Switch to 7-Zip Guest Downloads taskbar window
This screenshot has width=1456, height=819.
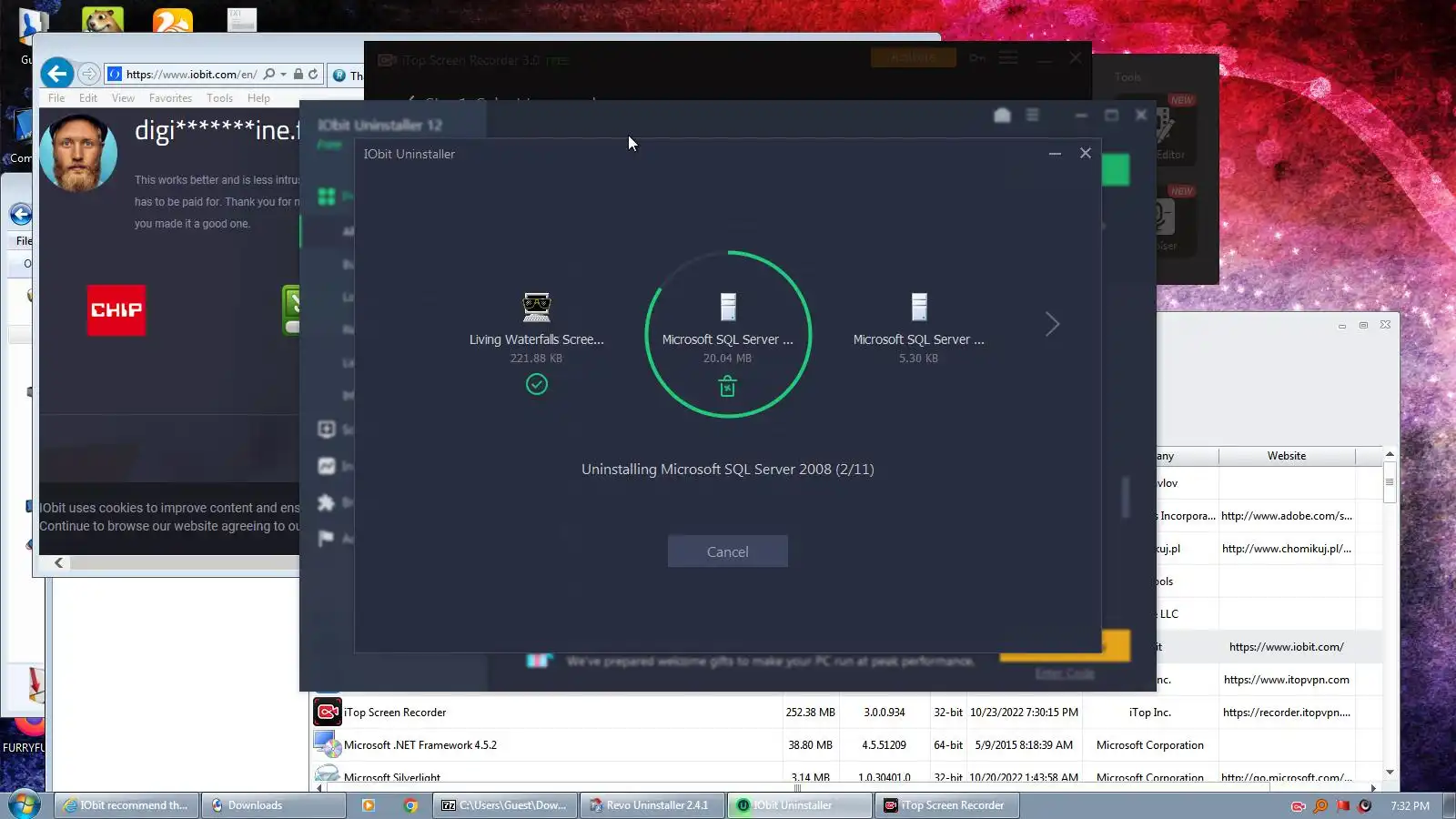coord(505,805)
